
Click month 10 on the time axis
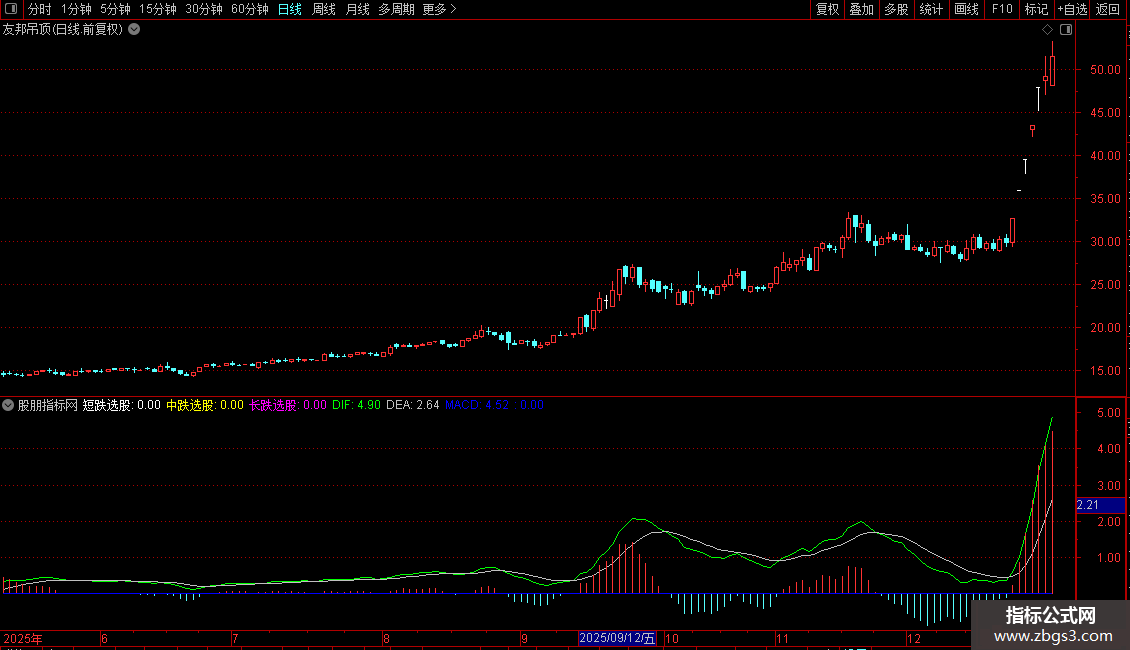[x=672, y=638]
